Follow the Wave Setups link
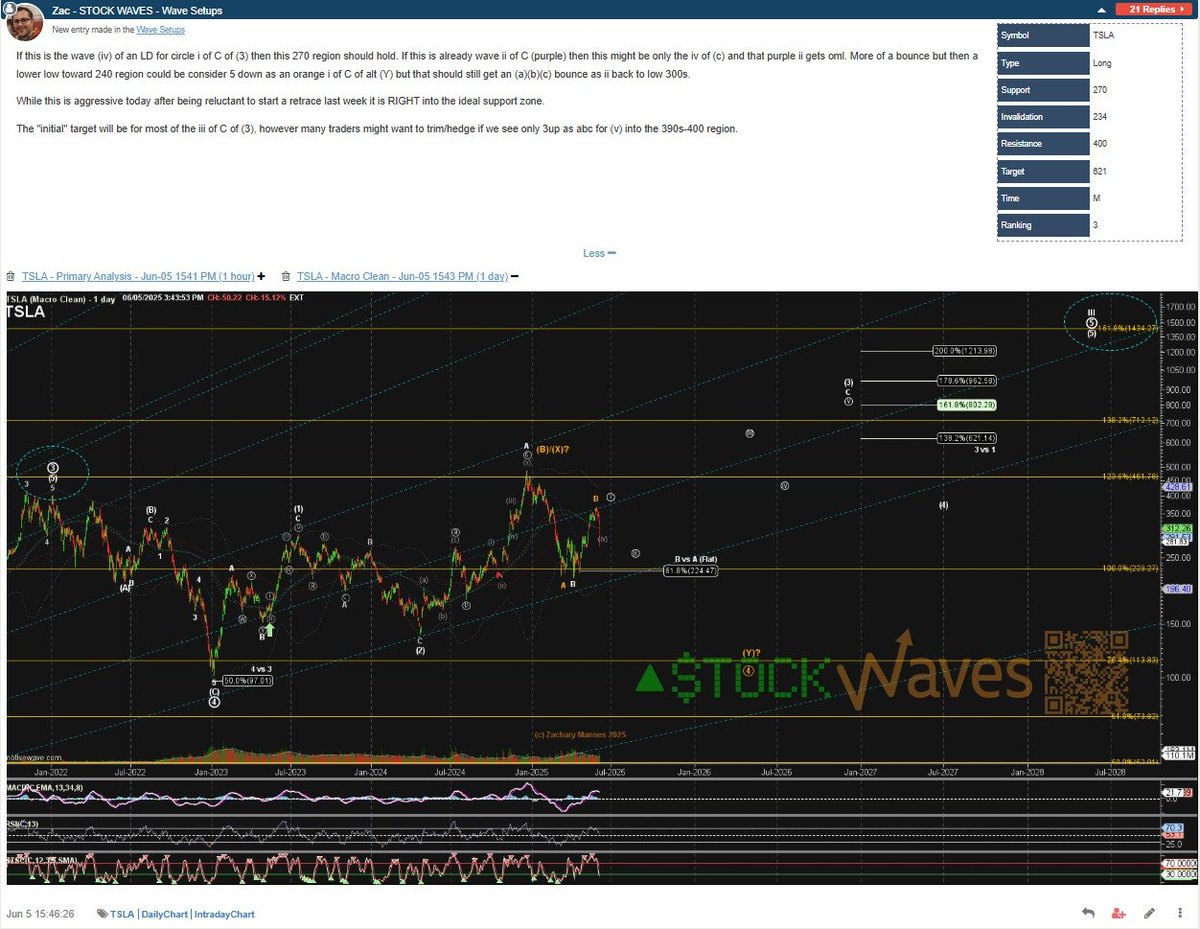The width and height of the screenshot is (1200, 929). 160,30
